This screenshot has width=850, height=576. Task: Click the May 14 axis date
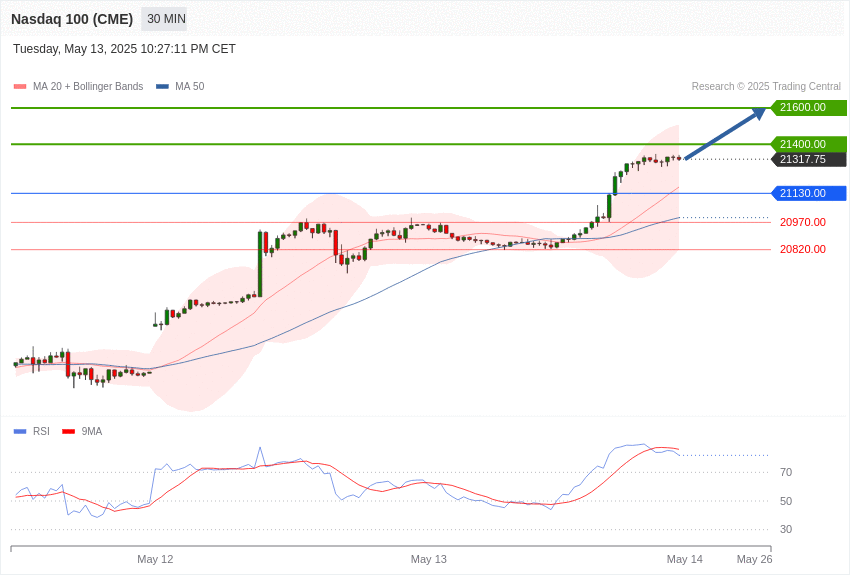click(x=685, y=559)
